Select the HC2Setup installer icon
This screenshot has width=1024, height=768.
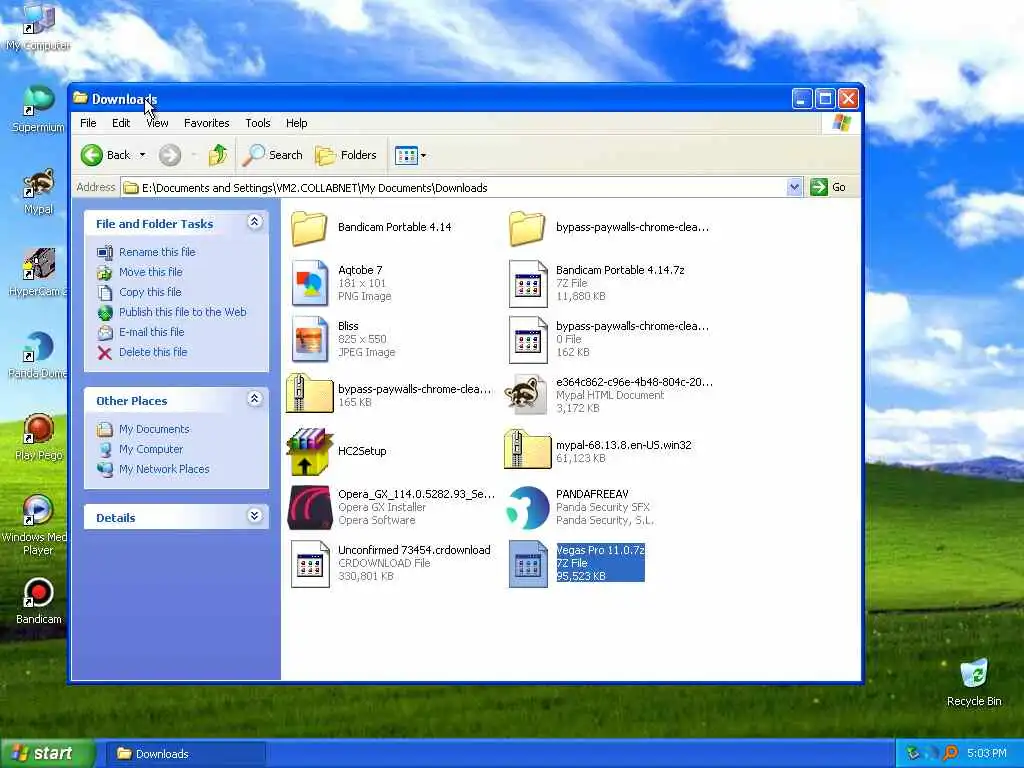[310, 451]
